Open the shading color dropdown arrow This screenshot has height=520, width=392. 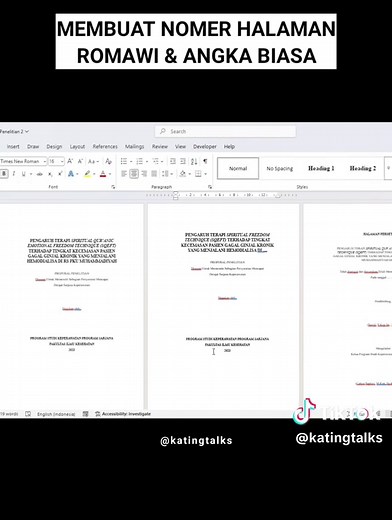(x=189, y=174)
